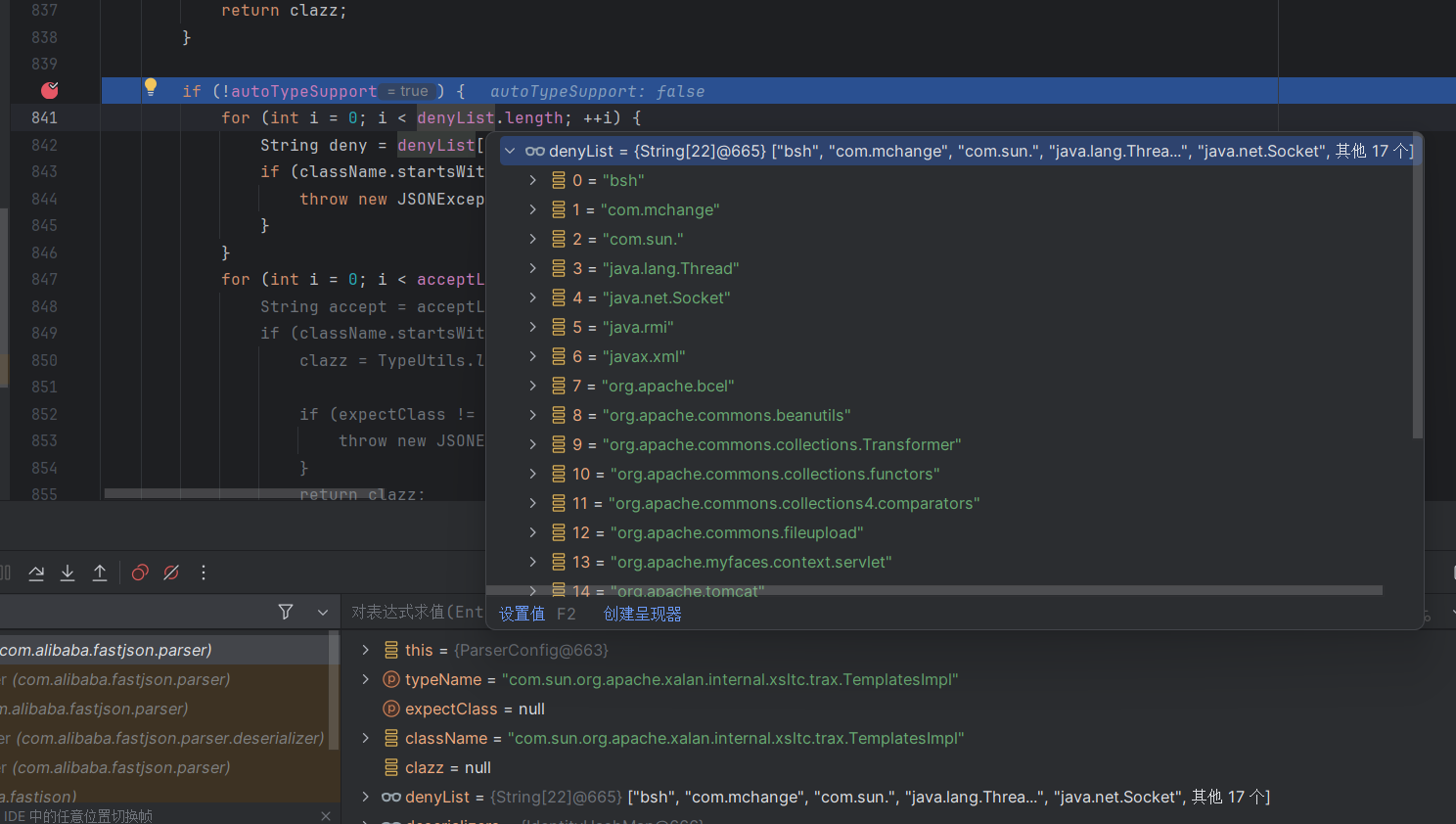
Task: Click the expectClass parameter 'p' icon
Action: pos(391,709)
